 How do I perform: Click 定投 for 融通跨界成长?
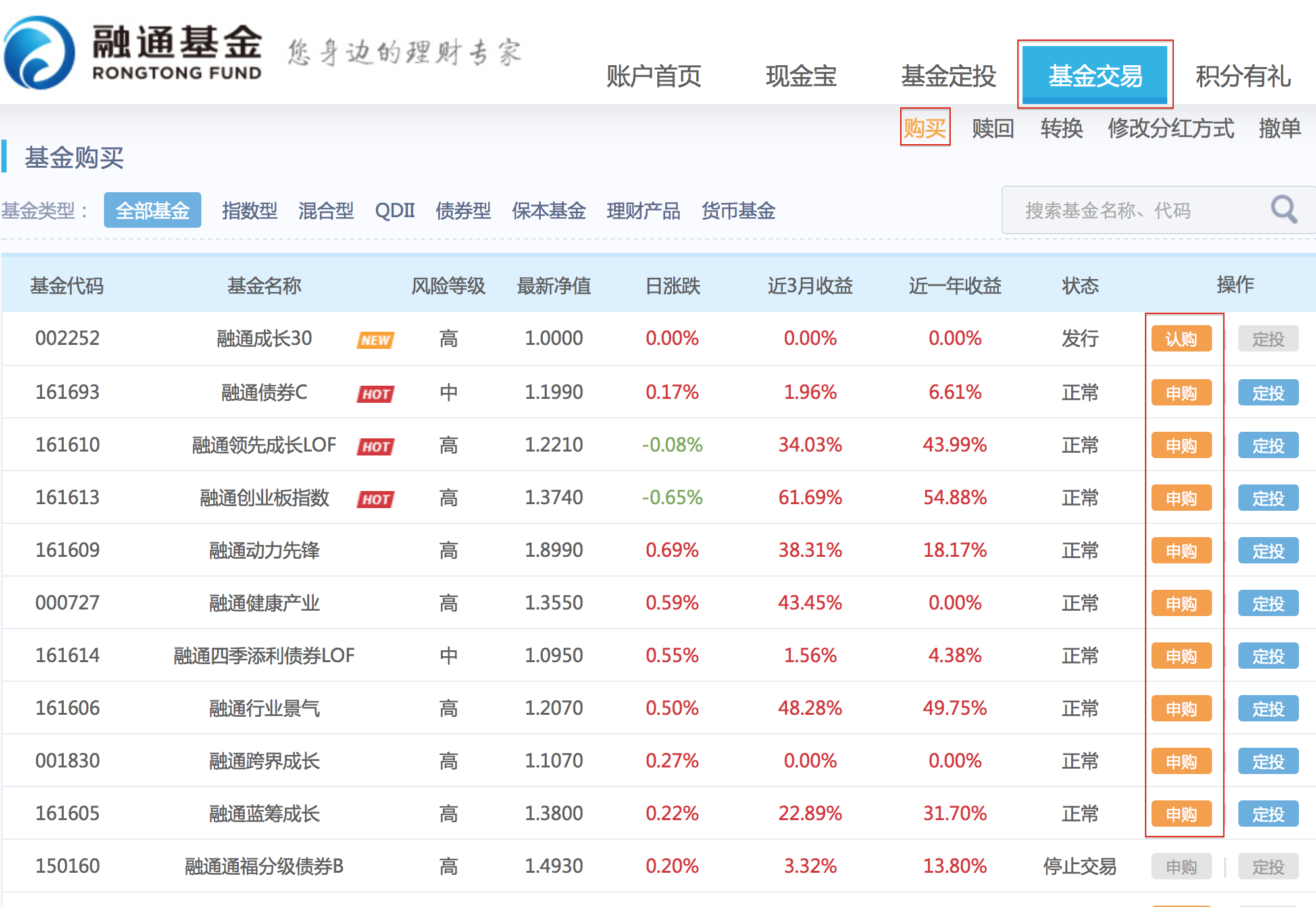point(1268,762)
